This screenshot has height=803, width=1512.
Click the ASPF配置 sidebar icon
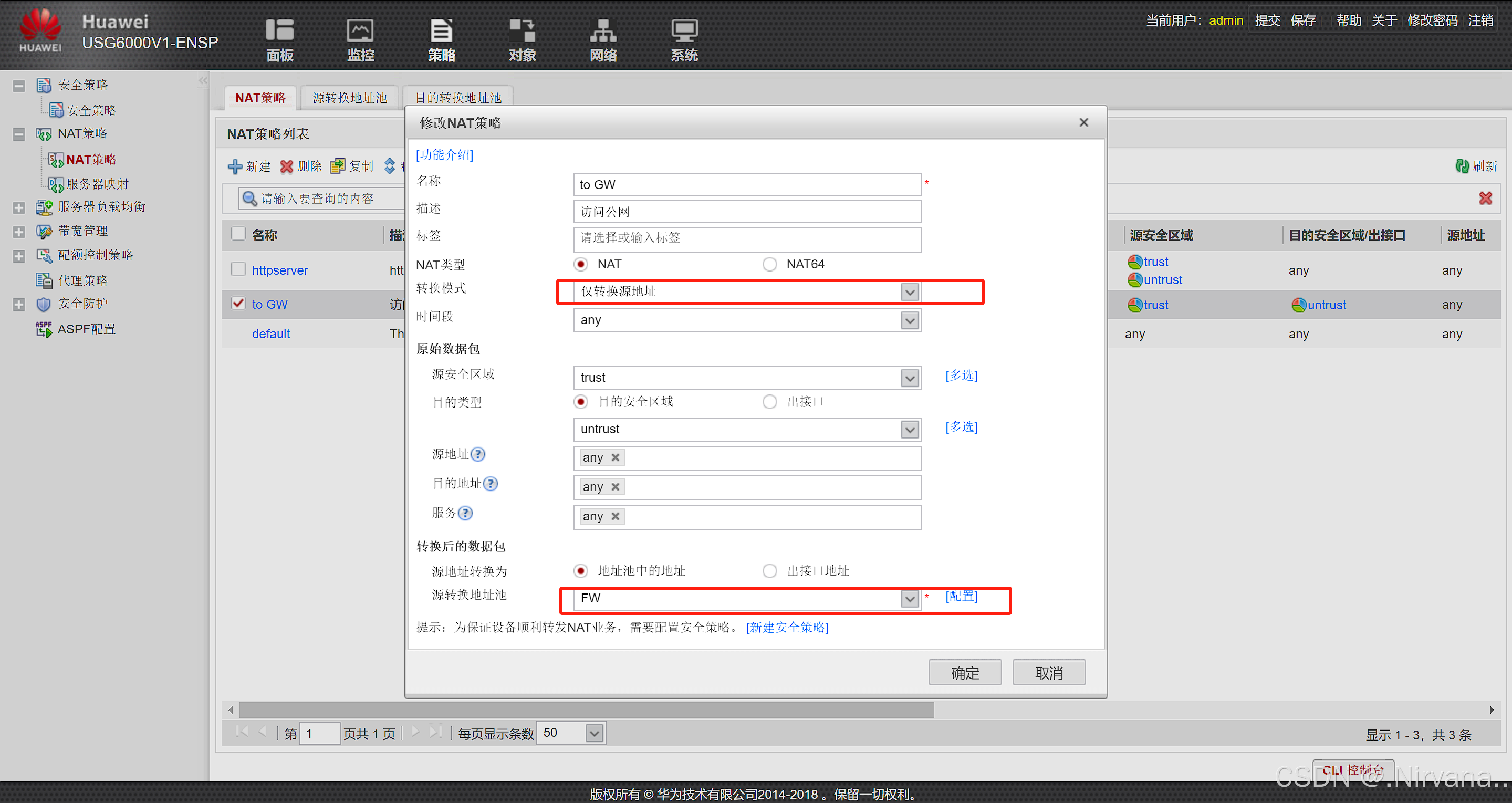coord(44,329)
